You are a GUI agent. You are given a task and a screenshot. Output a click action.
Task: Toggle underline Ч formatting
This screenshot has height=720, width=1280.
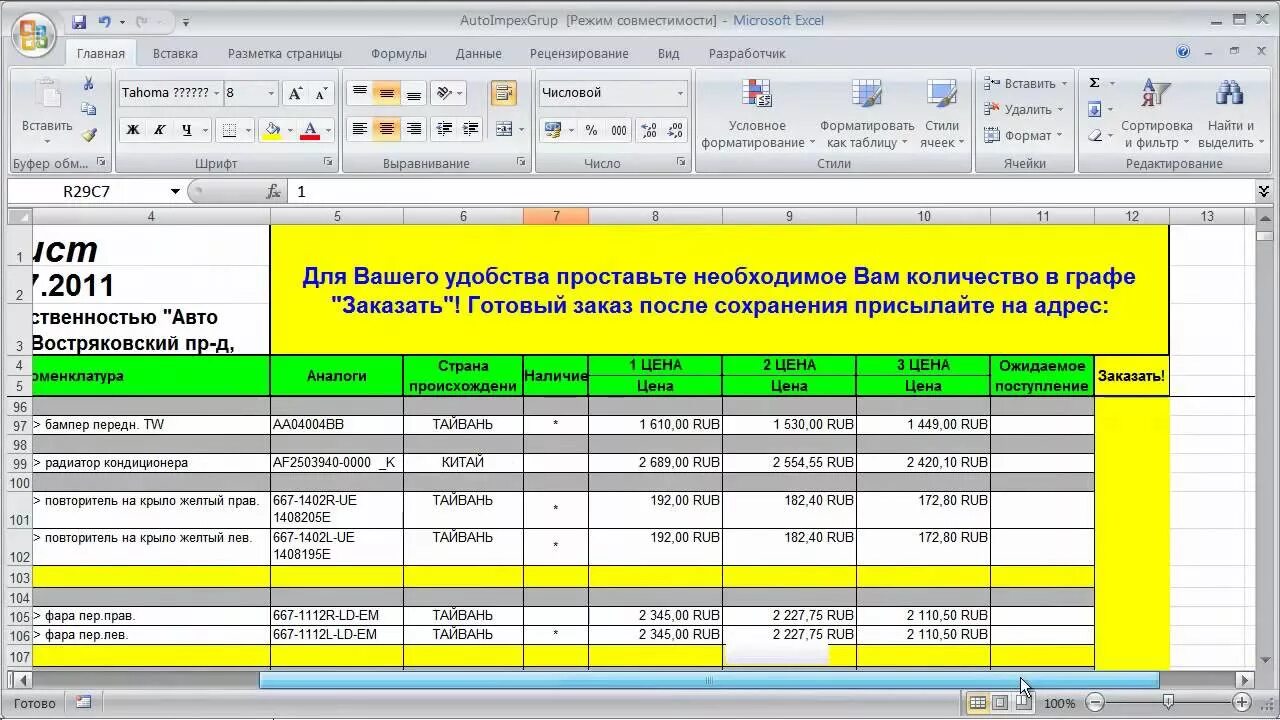pyautogui.click(x=186, y=129)
